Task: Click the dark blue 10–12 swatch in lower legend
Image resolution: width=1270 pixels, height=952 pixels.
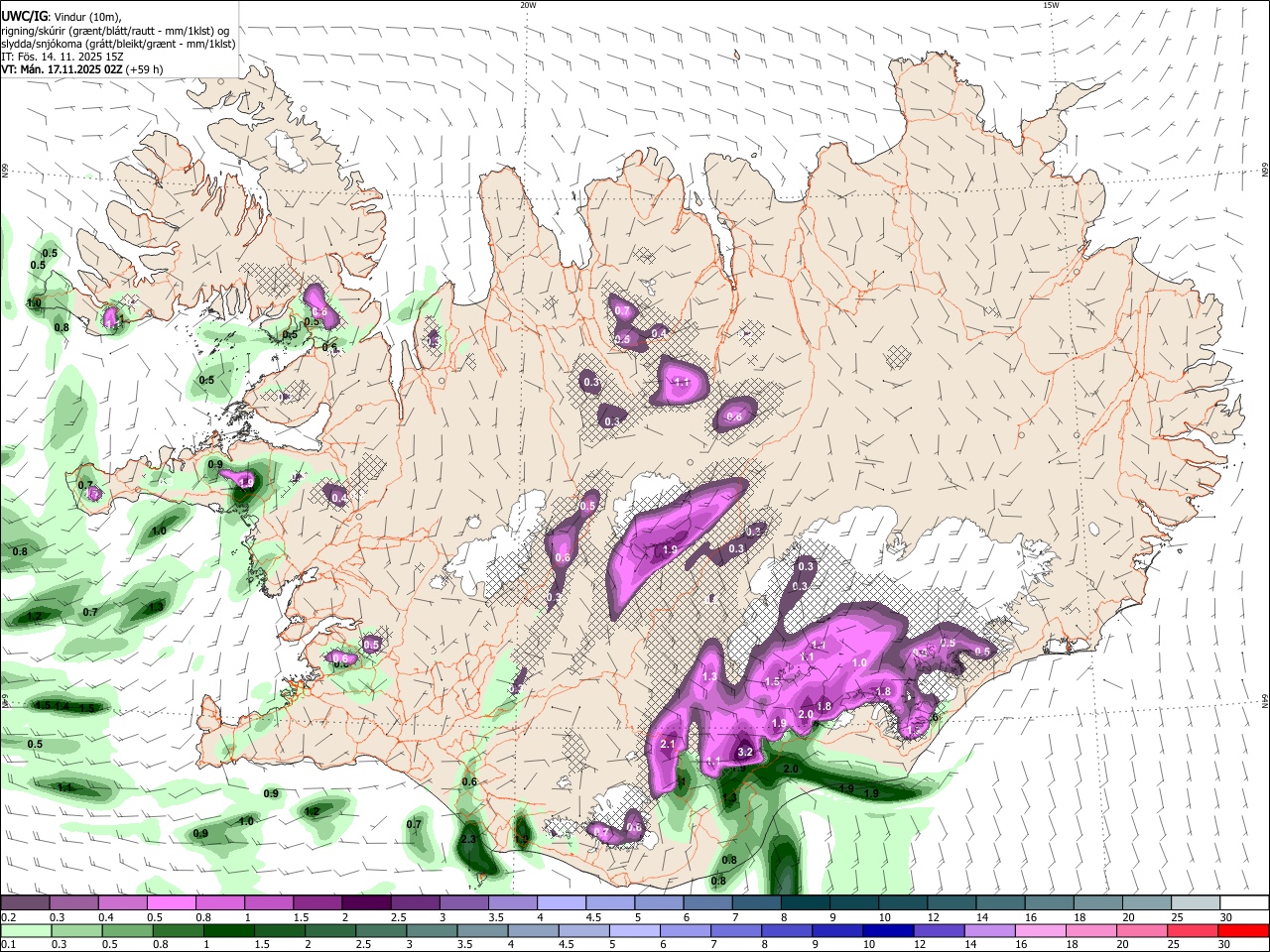Action: pos(887,930)
